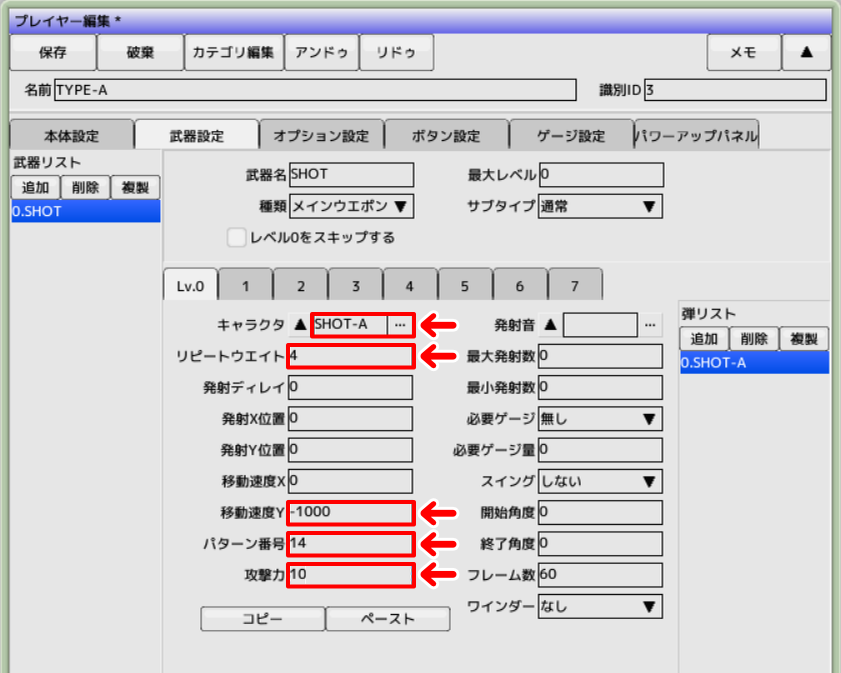Open the ワインダー dropdown set to なし

tap(600, 606)
